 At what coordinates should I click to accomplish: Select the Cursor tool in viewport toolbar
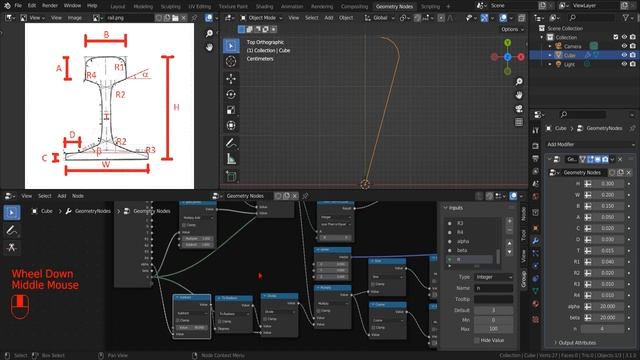point(231,62)
